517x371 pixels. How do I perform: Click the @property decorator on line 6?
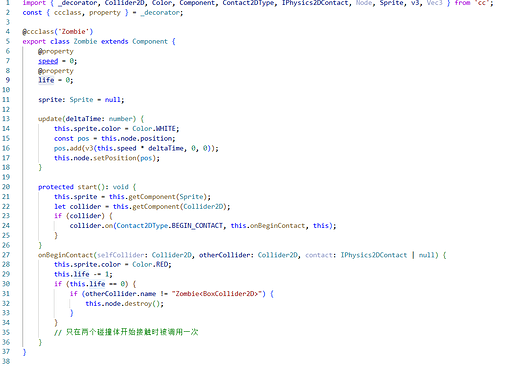point(56,51)
